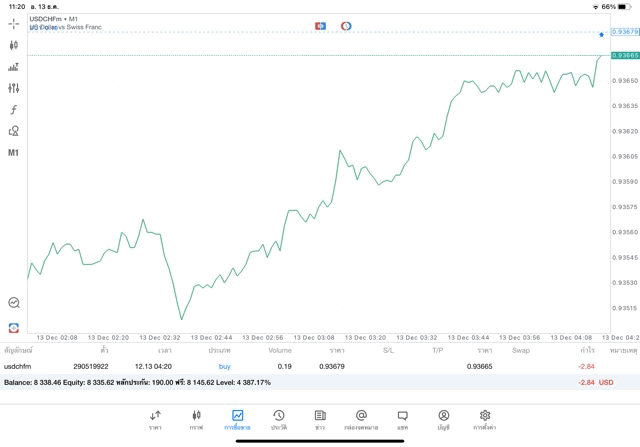Select ticket number 290519922
The height and width of the screenshot is (447, 640).
91,367
